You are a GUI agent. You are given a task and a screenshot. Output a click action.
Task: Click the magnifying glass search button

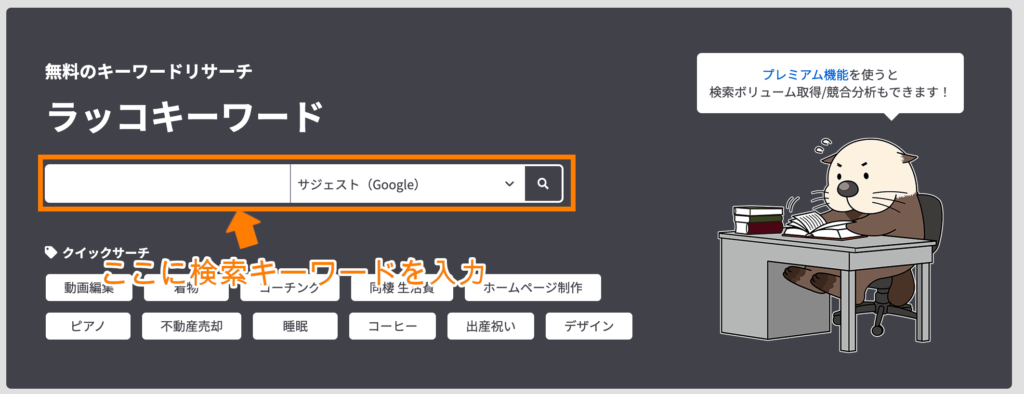543,184
